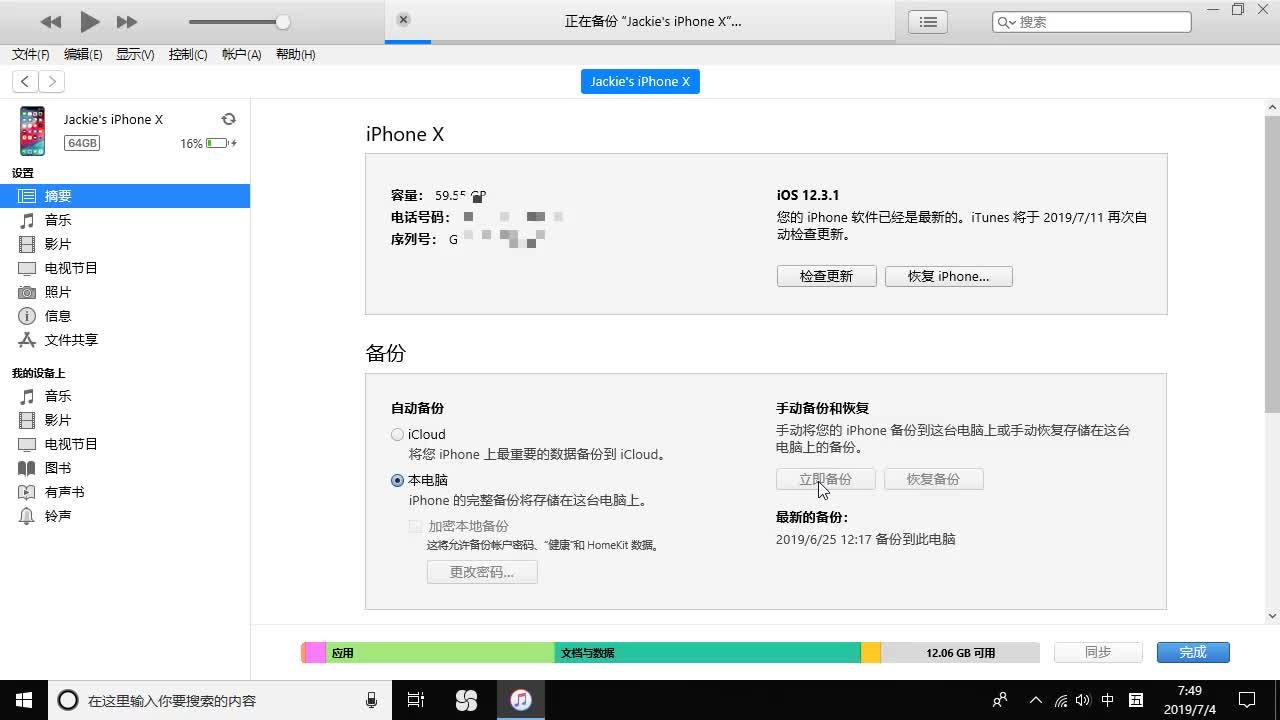This screenshot has width=1280, height=720.
Task: Select 摘要 in the settings sidebar
Action: [x=125, y=196]
